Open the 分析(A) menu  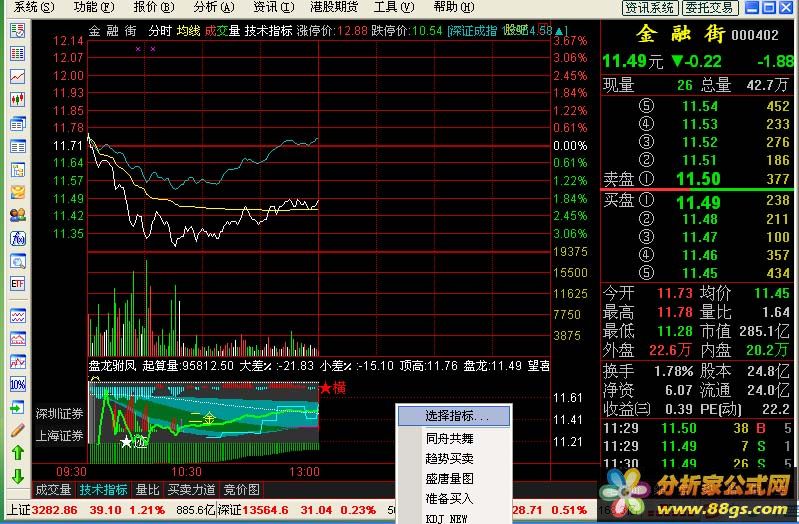(x=214, y=7)
